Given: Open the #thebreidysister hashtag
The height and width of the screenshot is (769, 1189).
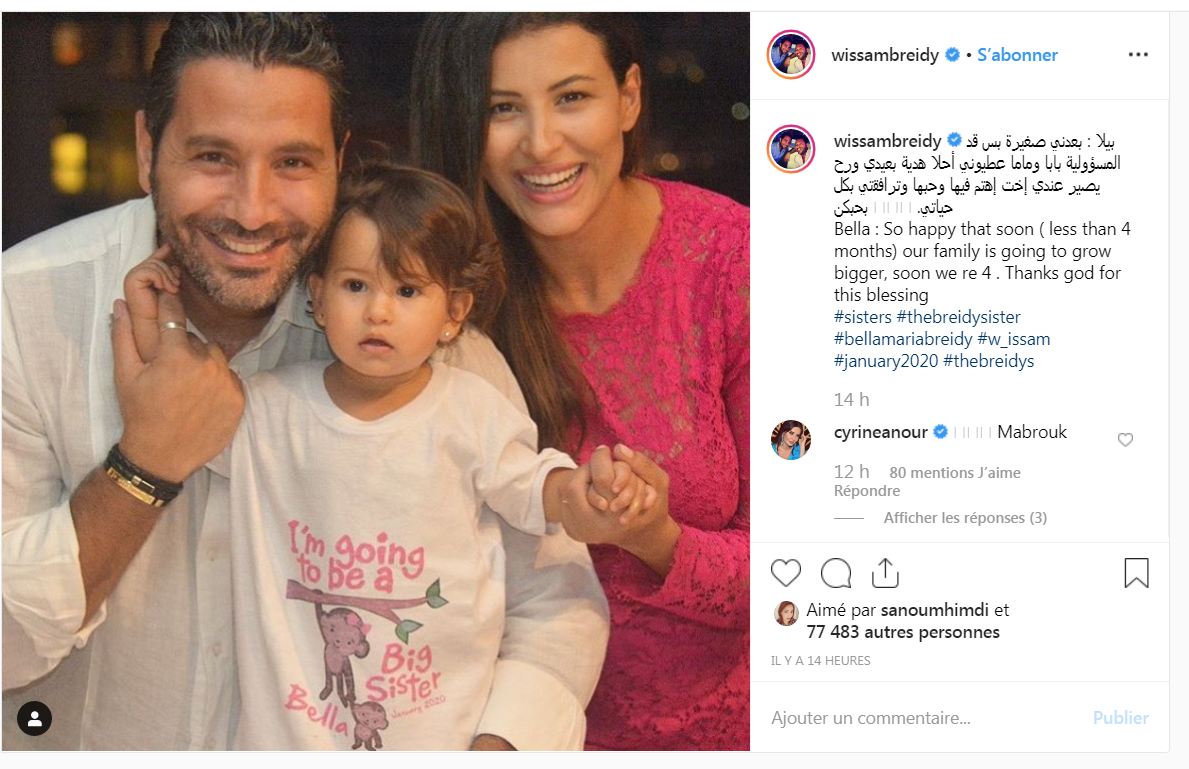Looking at the screenshot, I should tap(958, 317).
